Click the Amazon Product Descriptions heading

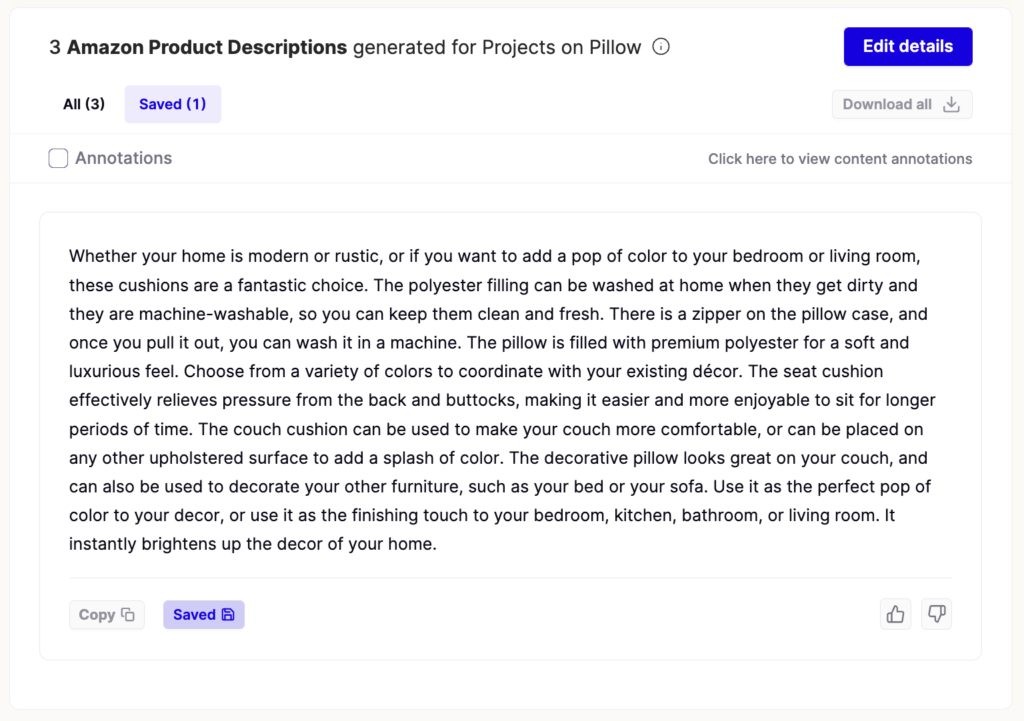(x=207, y=47)
